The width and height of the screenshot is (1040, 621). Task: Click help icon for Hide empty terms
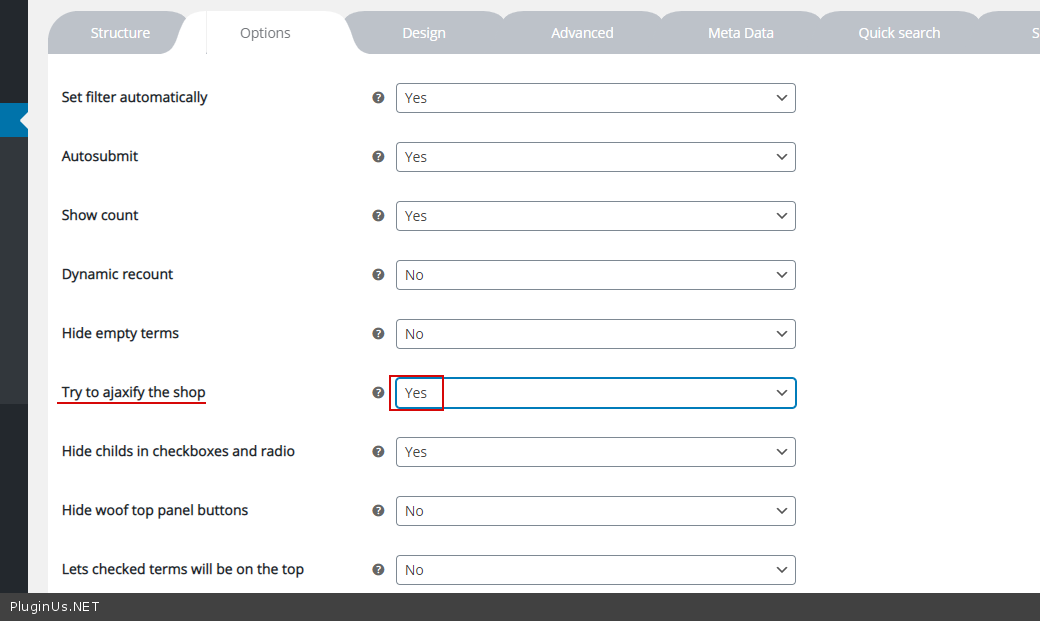pos(378,334)
